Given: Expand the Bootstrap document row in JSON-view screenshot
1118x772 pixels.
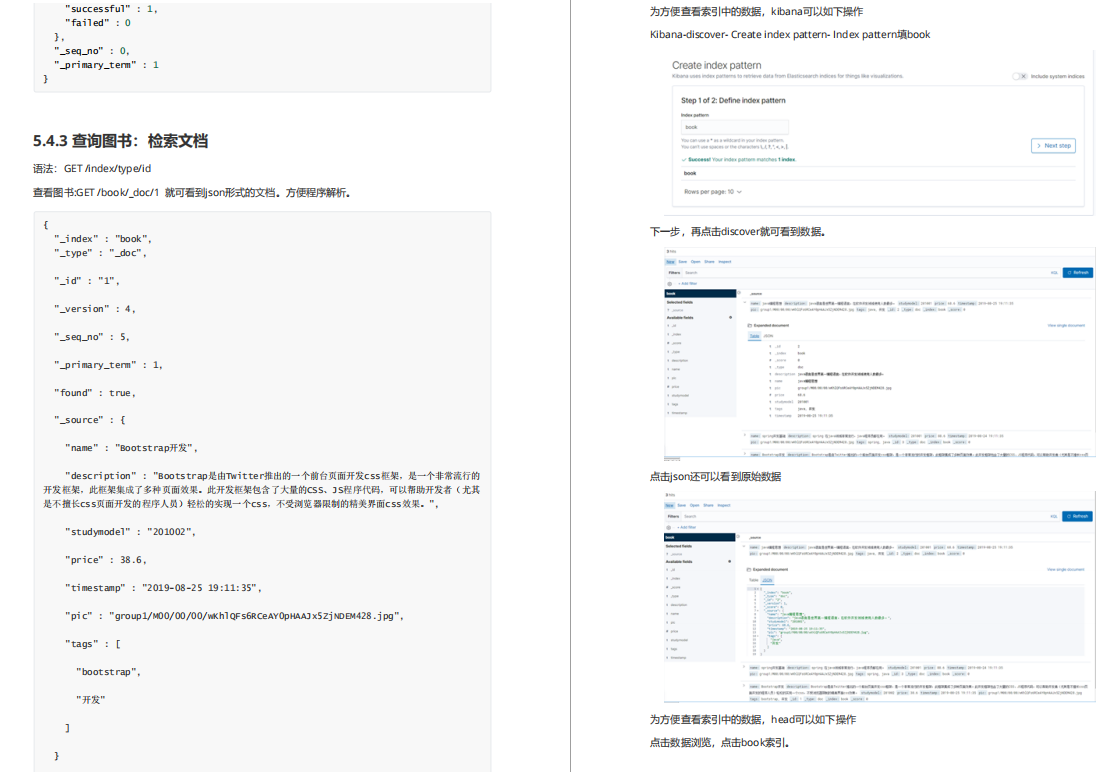Looking at the screenshot, I should (744, 686).
